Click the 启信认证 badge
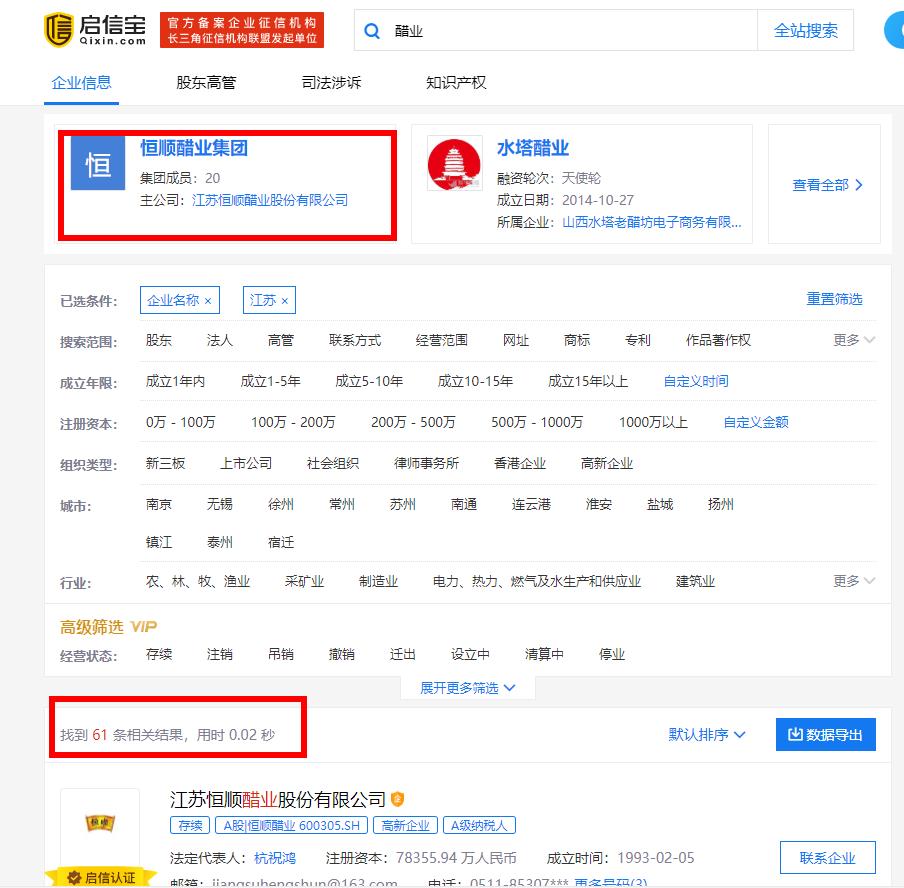The image size is (904, 888). pos(101,877)
